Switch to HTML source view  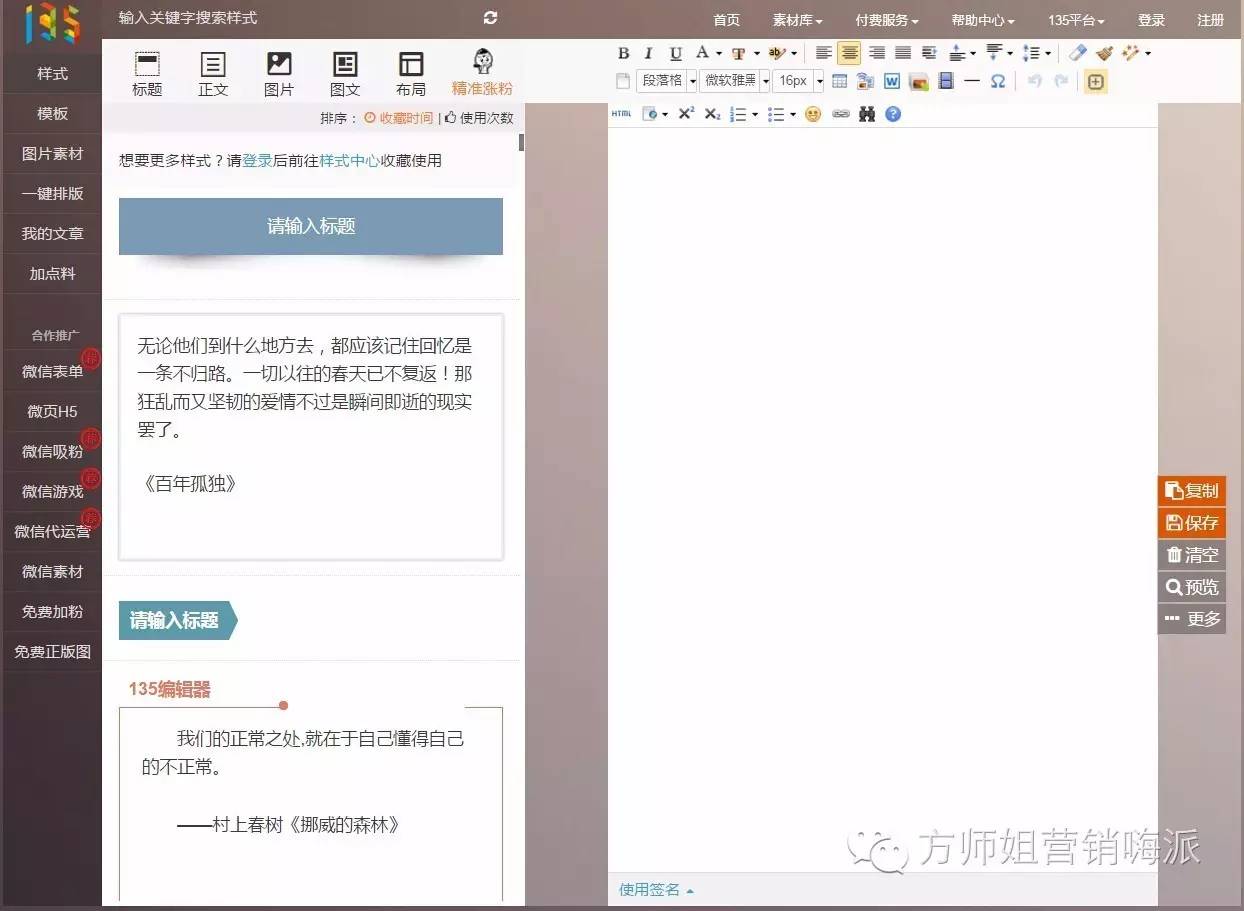[620, 114]
